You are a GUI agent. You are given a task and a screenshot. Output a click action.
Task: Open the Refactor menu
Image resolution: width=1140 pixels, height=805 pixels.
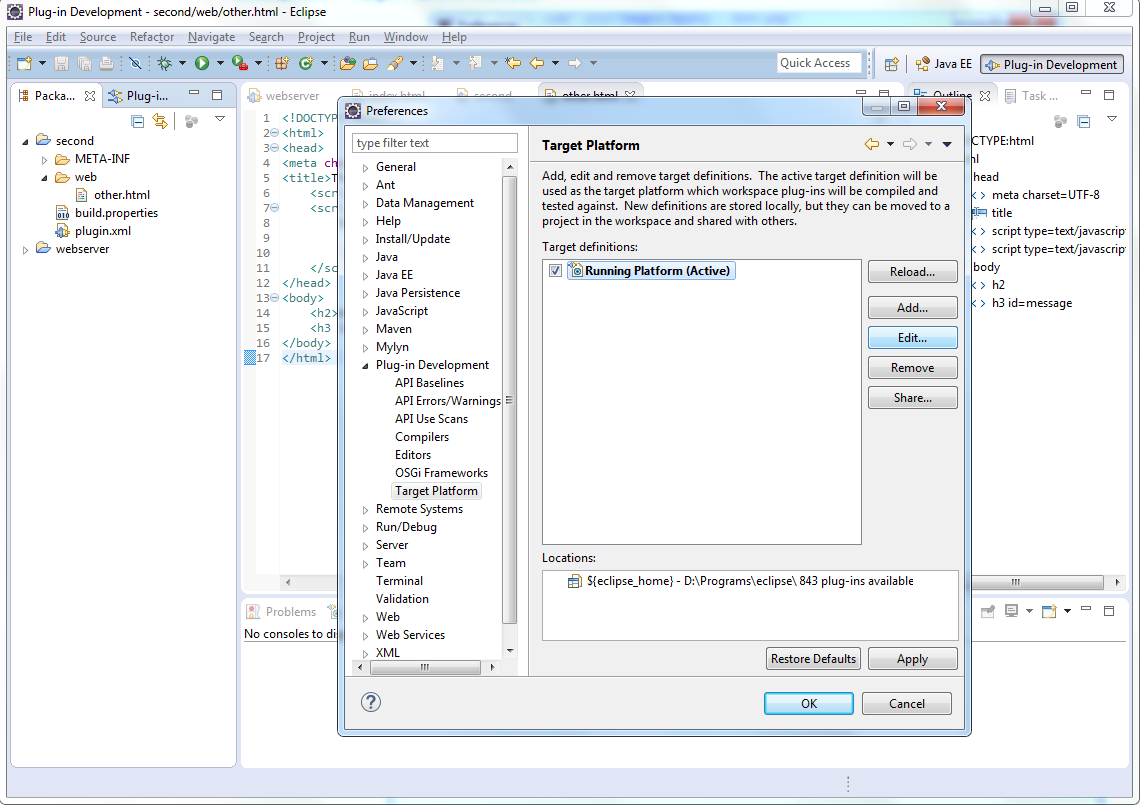tap(152, 36)
